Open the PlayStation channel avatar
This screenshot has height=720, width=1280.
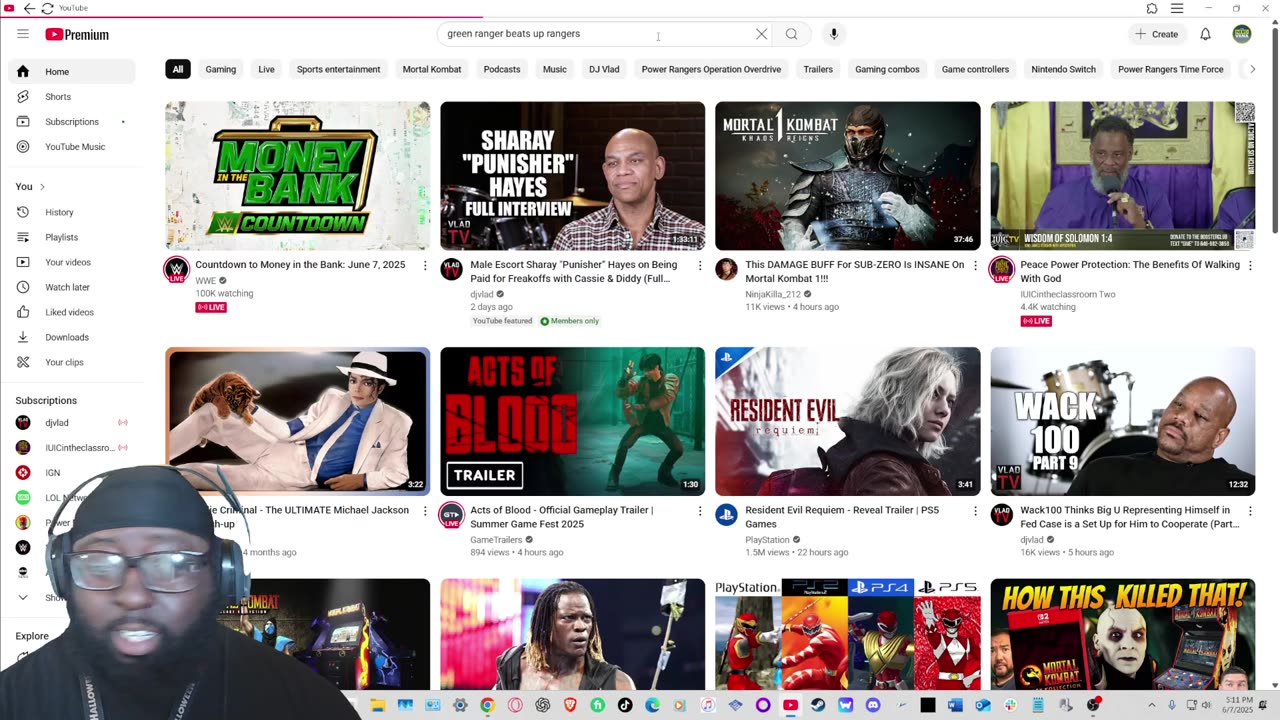pyautogui.click(x=727, y=514)
